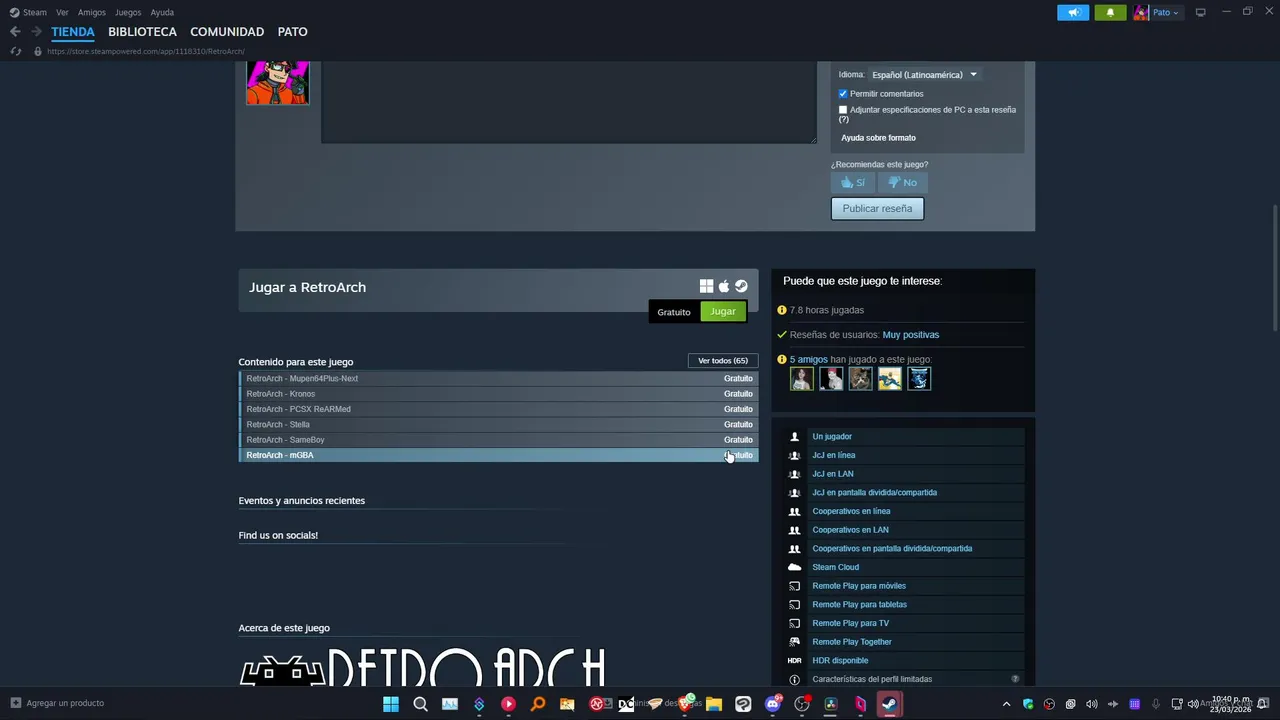Open Ayuda sobre formato link

tap(878, 138)
